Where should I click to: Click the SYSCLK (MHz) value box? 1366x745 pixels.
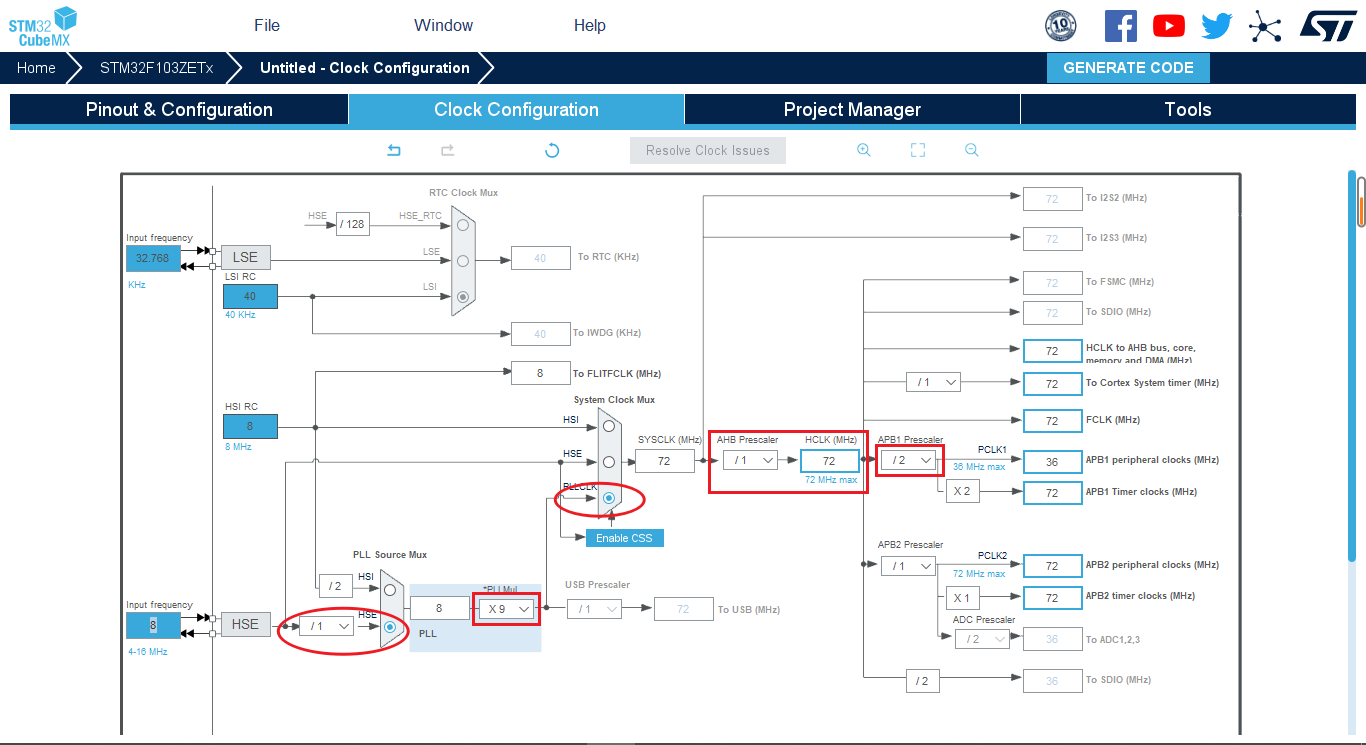665,461
